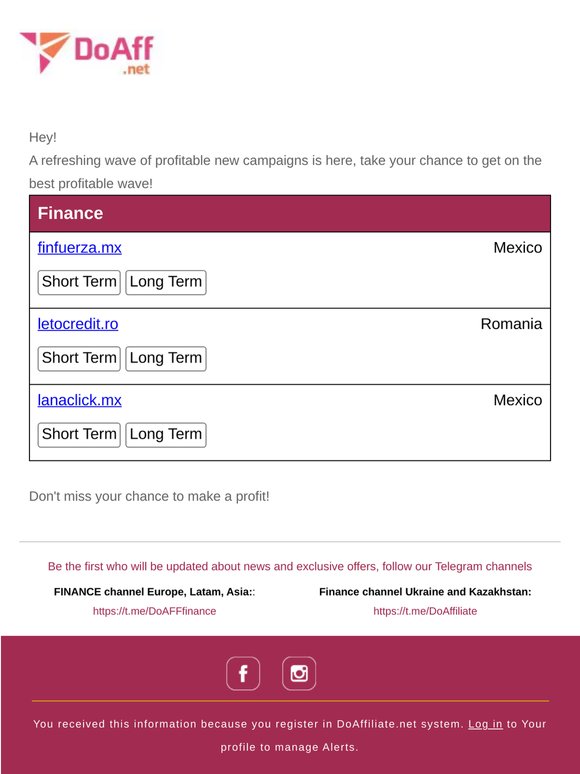The image size is (580, 774).
Task: Open the Instagram icon in footer
Action: pos(299,673)
